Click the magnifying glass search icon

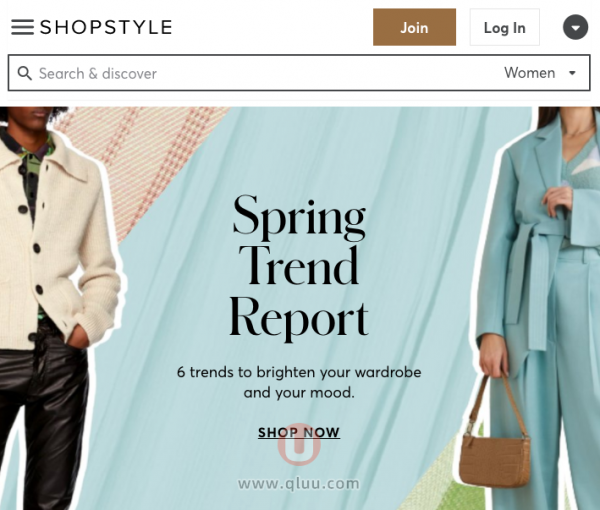point(25,73)
